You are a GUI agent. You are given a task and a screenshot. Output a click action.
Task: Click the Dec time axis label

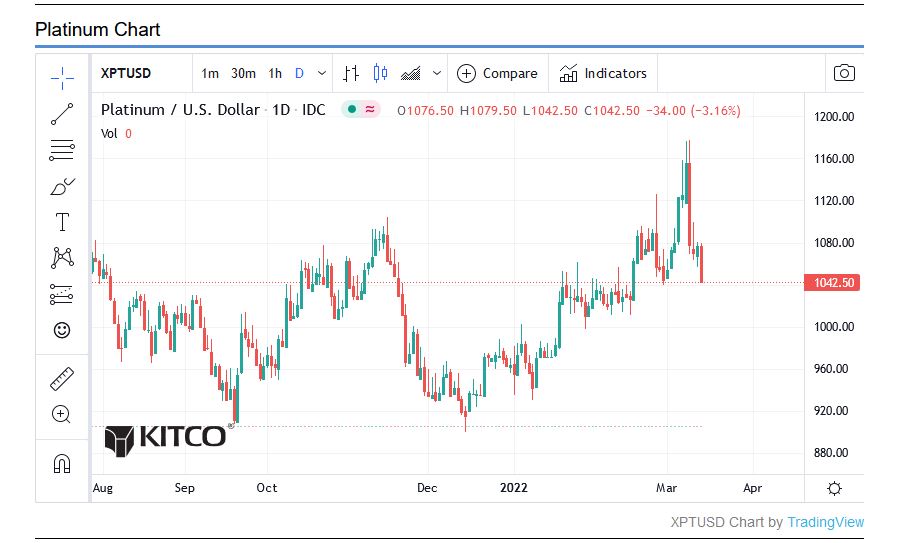(427, 488)
